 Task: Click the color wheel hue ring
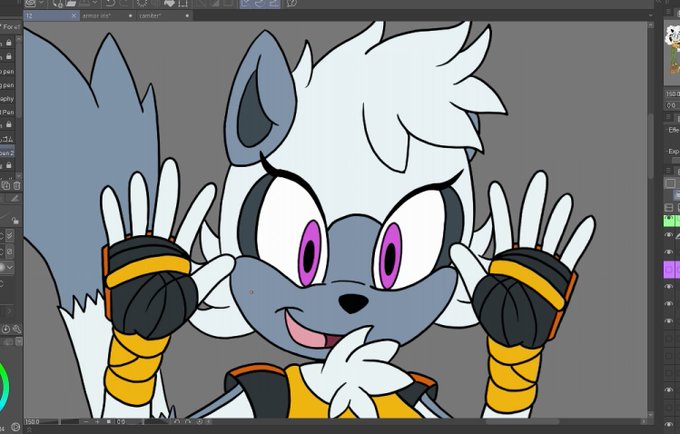5,386
